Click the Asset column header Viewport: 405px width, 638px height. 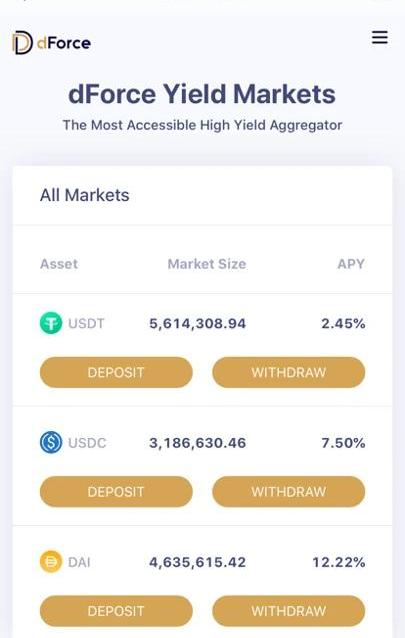59,264
